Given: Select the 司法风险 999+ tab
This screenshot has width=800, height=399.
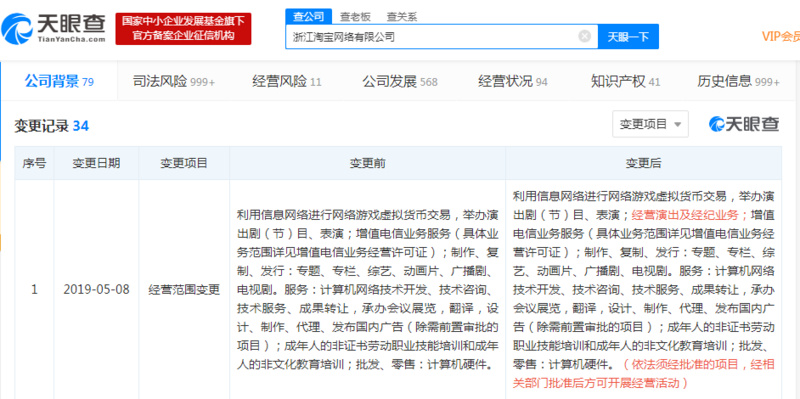Looking at the screenshot, I should (x=173, y=82).
